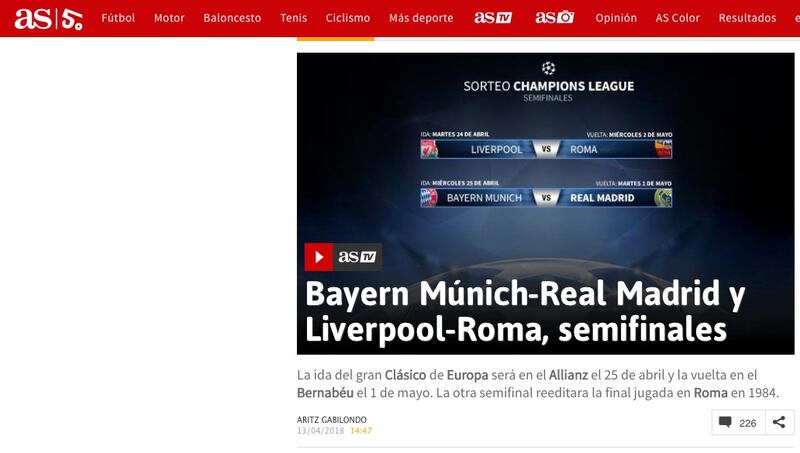This screenshot has height=453, width=800.
Task: Select Tenis in navigation bar
Action: click(293, 18)
